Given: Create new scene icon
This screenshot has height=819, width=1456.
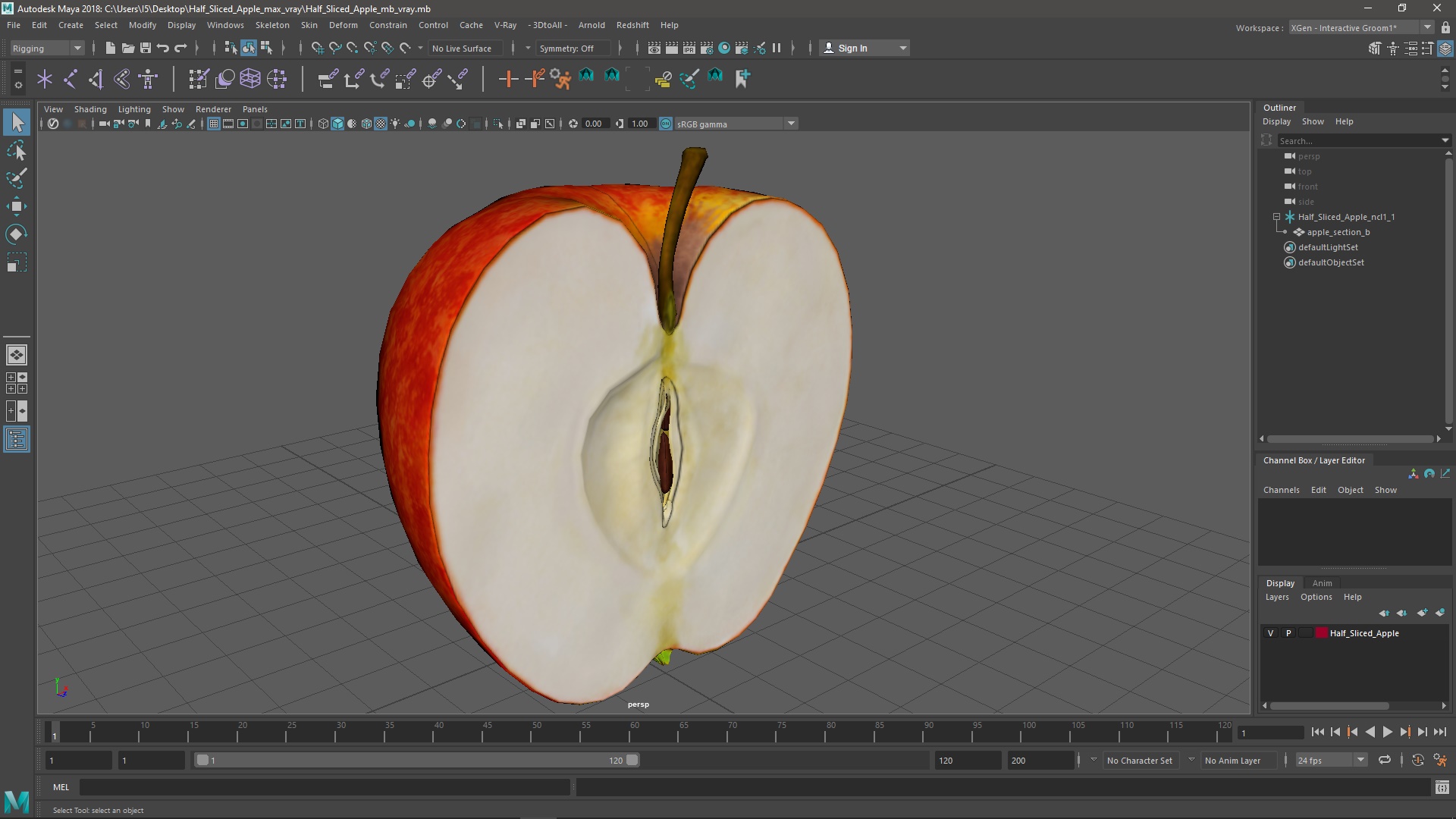Looking at the screenshot, I should [x=111, y=48].
